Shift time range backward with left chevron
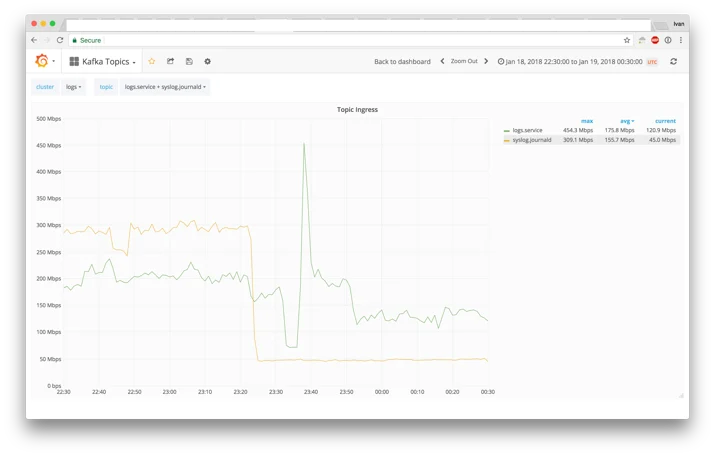Viewport: 715px width, 456px height. click(442, 61)
